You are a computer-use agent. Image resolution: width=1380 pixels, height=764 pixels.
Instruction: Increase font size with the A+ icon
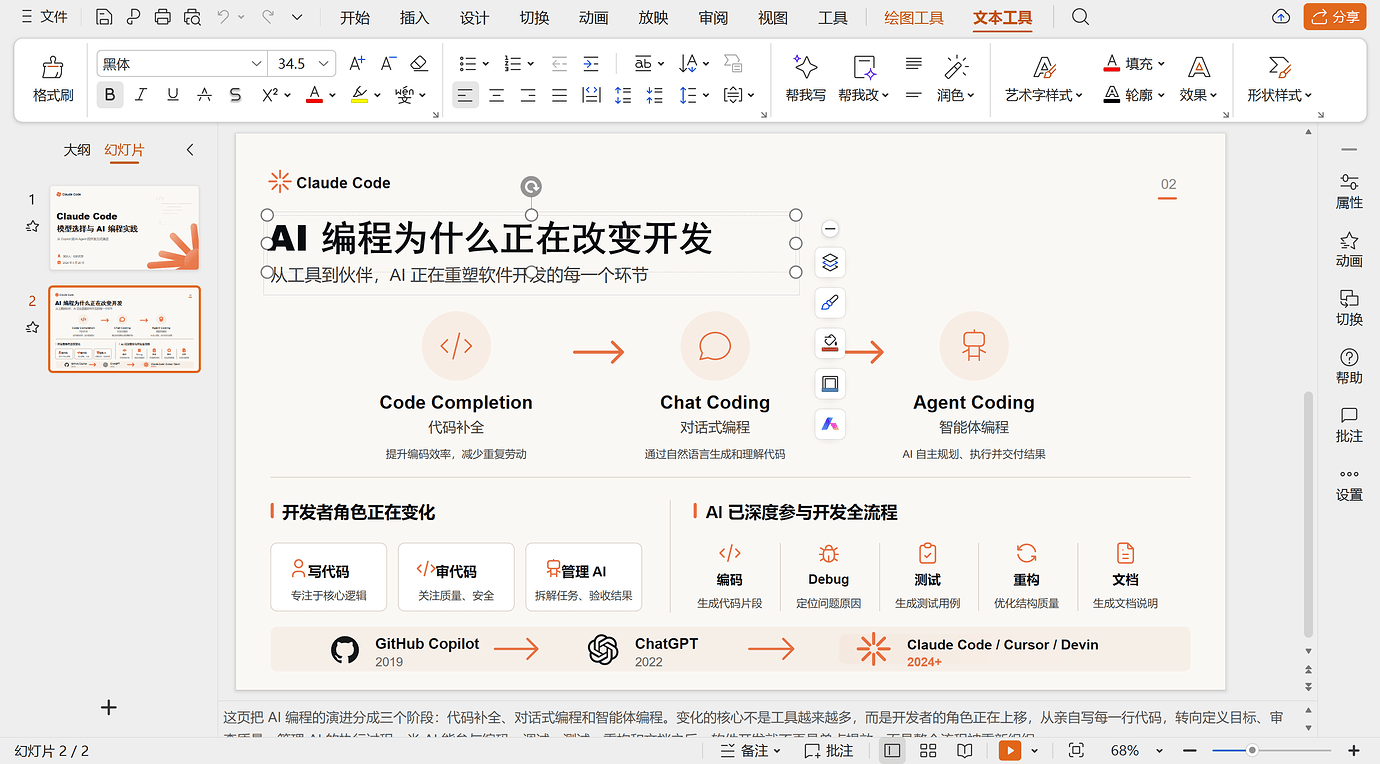point(357,64)
